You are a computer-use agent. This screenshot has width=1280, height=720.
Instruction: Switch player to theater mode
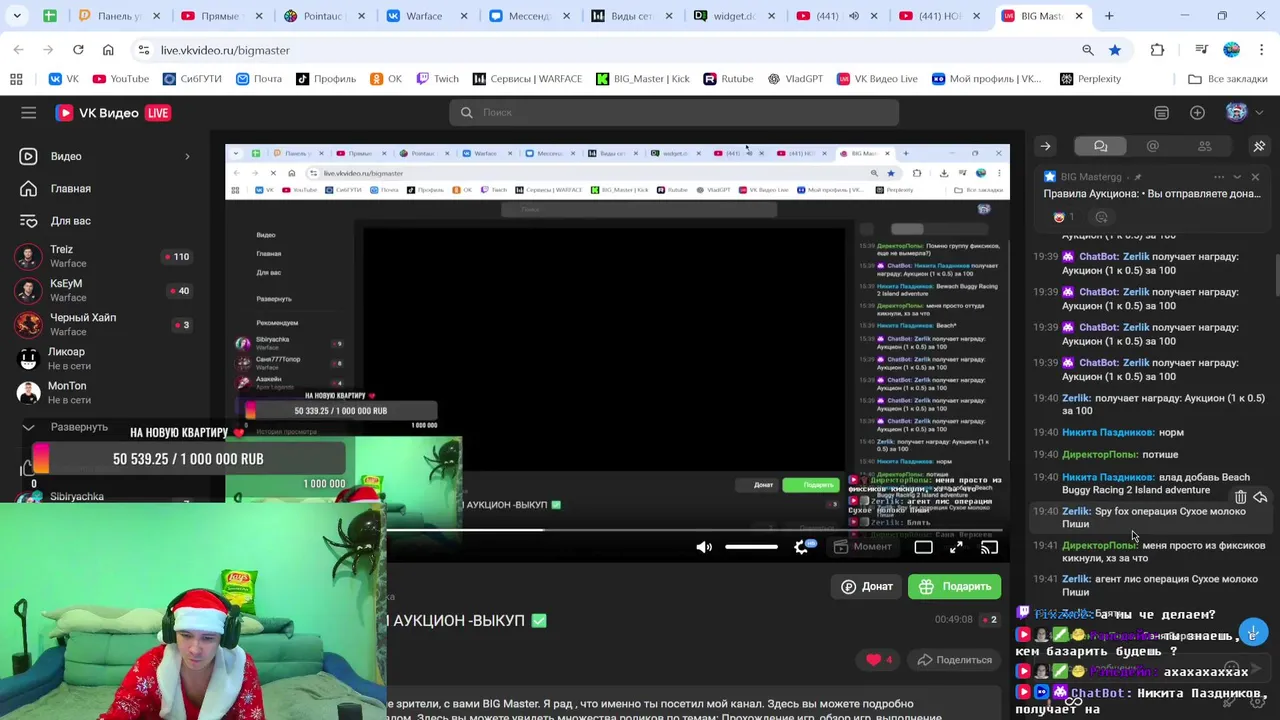pyautogui.click(x=923, y=547)
